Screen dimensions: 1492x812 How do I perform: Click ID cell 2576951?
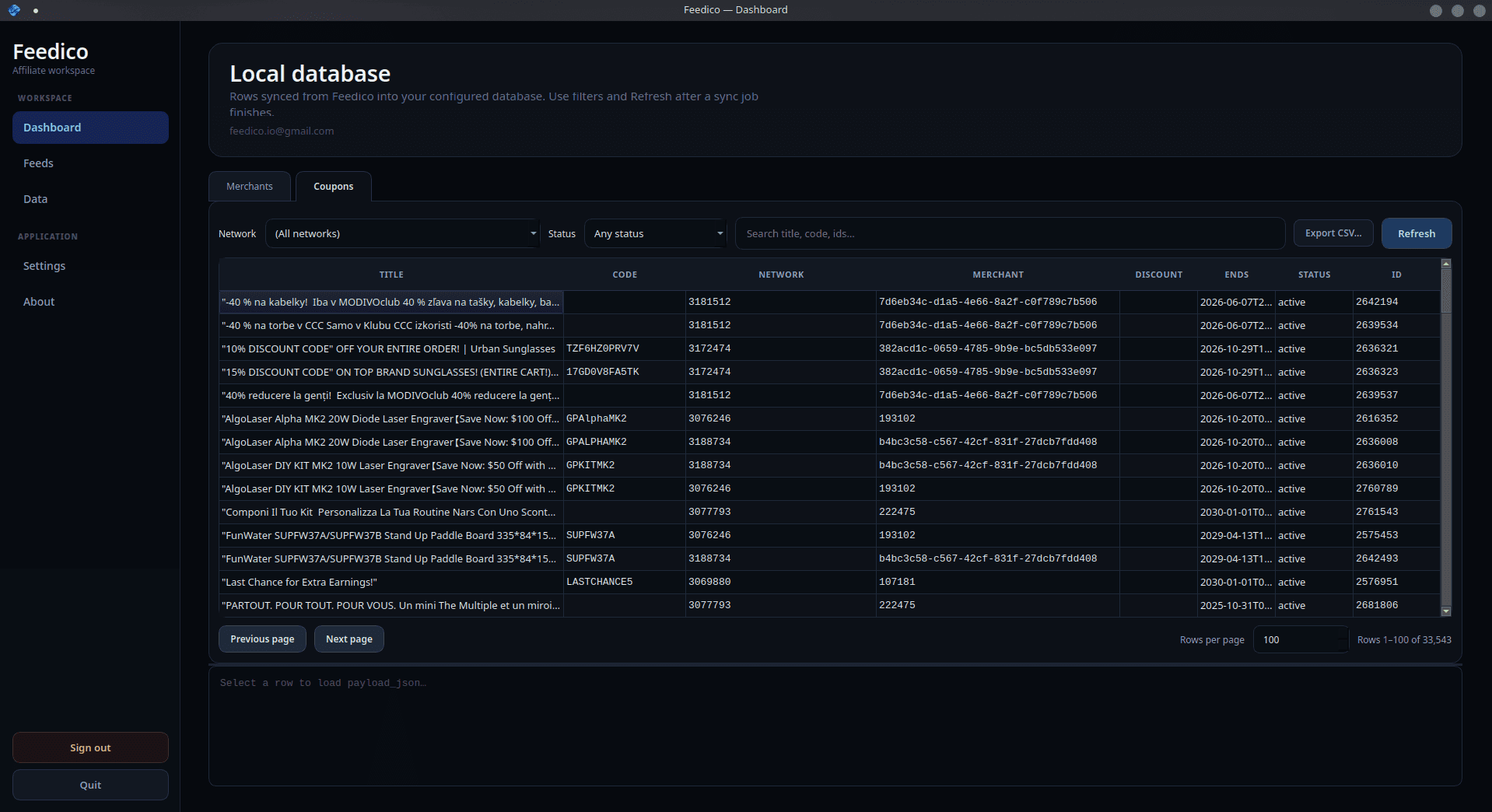(1396, 582)
